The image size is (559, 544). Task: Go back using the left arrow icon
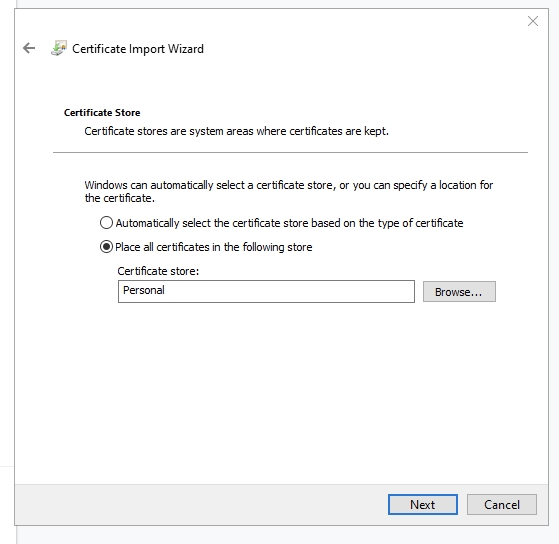(29, 48)
